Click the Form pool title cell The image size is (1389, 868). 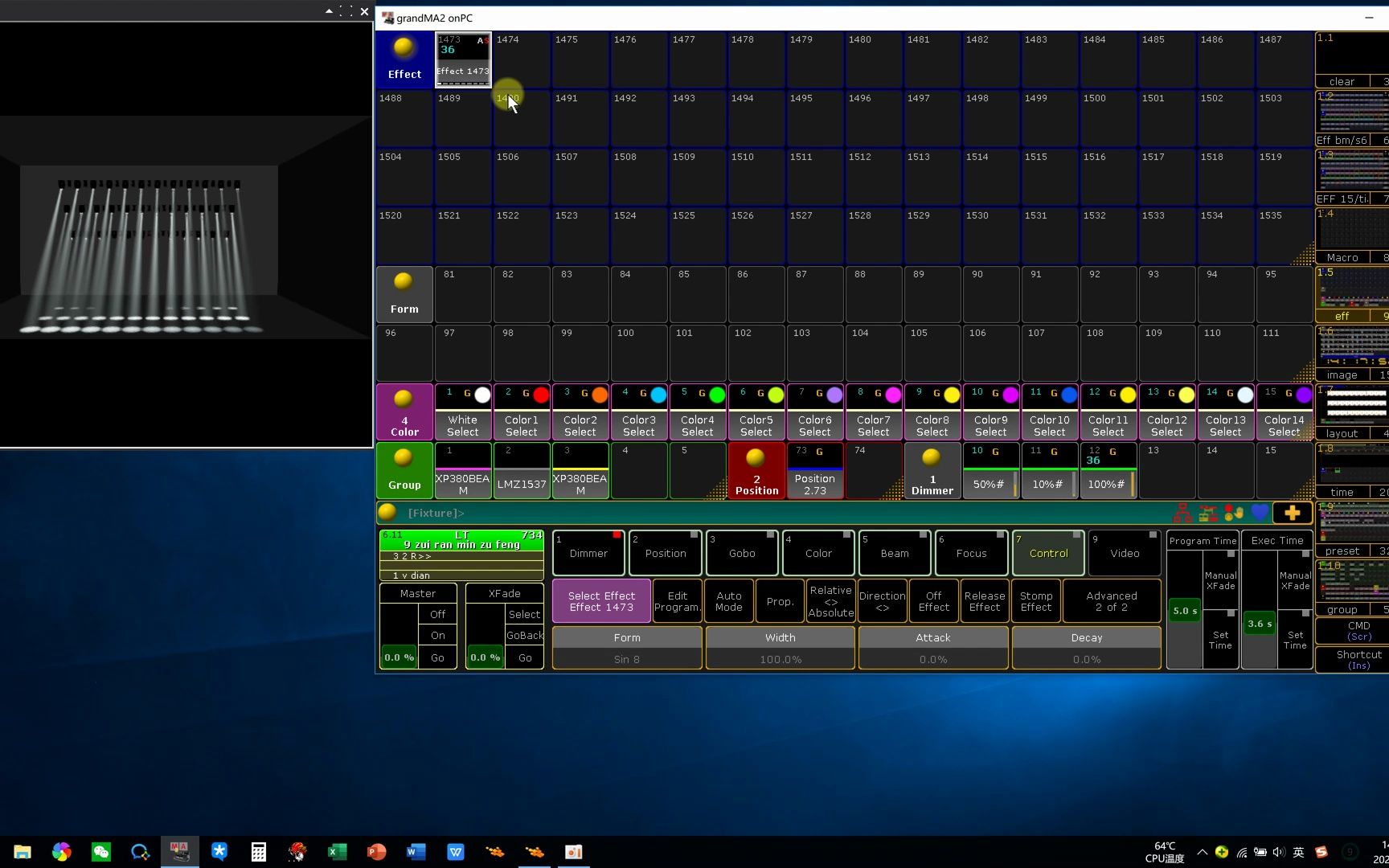pyautogui.click(x=404, y=294)
